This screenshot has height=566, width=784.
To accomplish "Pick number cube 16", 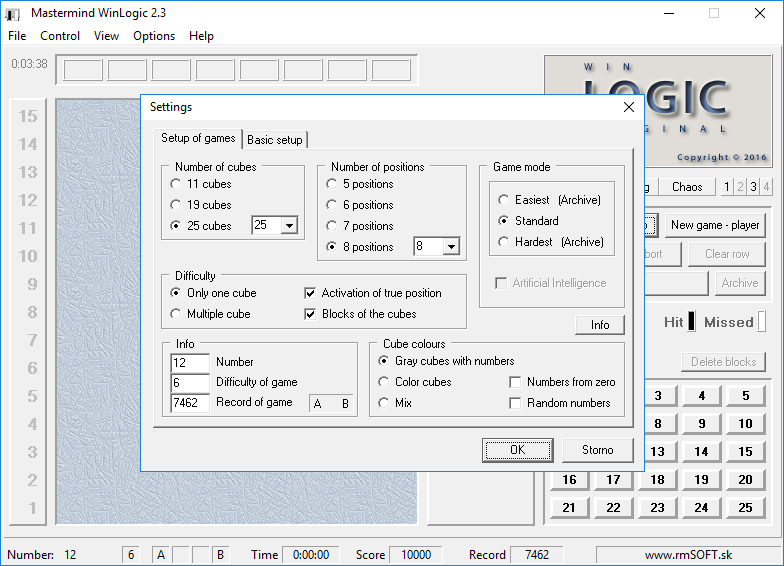I will point(570,480).
